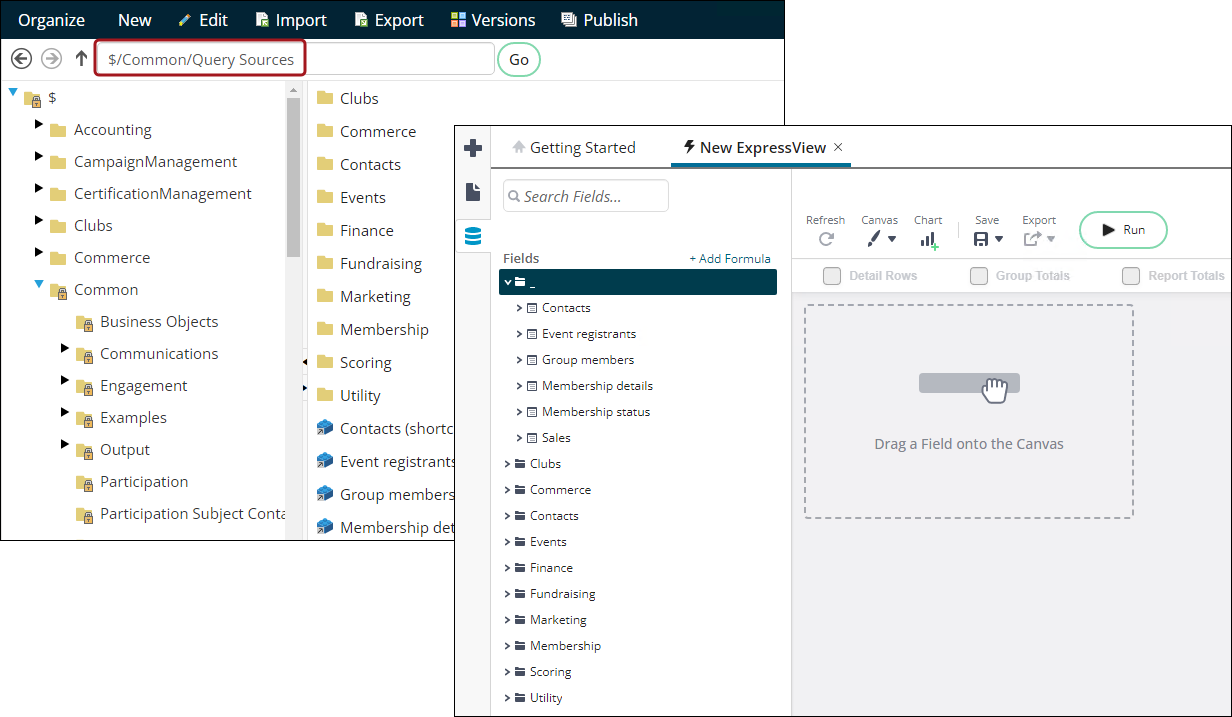Click the Import menu item
The image size is (1232, 717).
click(291, 20)
